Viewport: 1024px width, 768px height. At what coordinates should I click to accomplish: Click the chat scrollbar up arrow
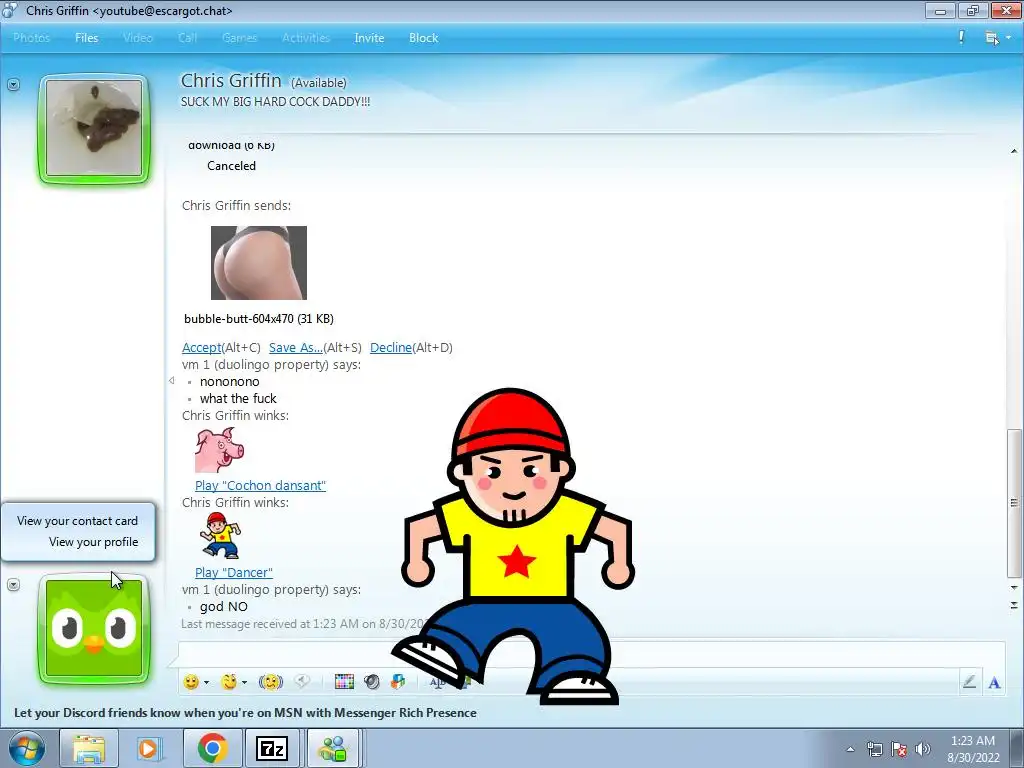[1014, 151]
